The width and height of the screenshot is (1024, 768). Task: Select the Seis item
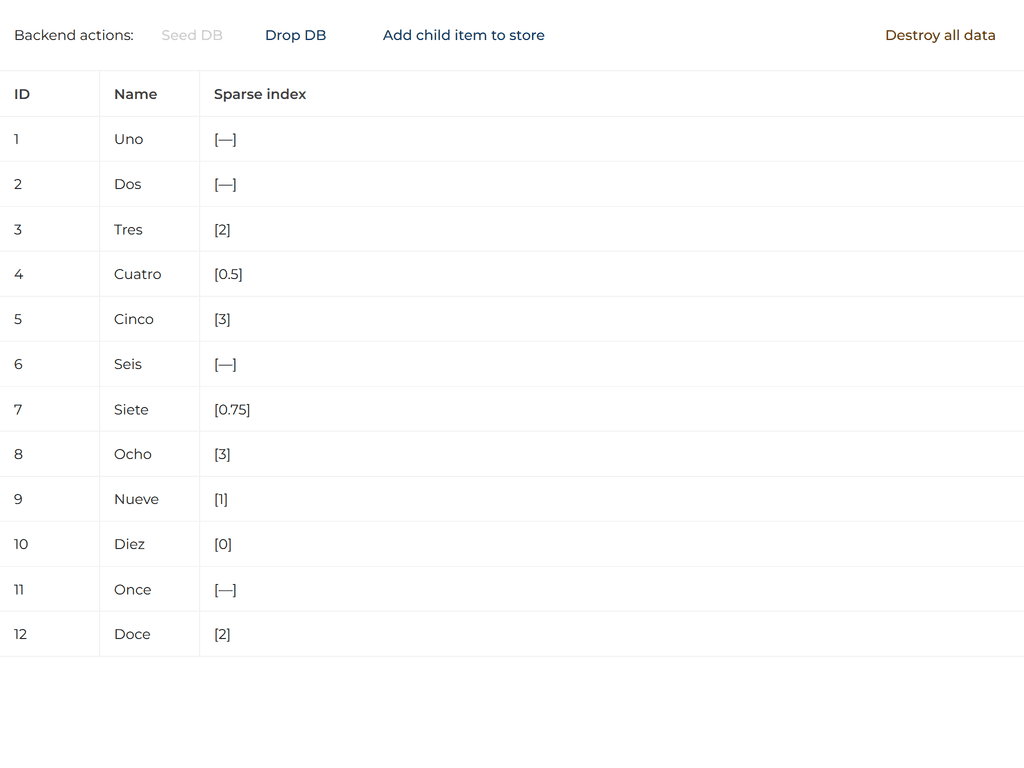point(127,364)
